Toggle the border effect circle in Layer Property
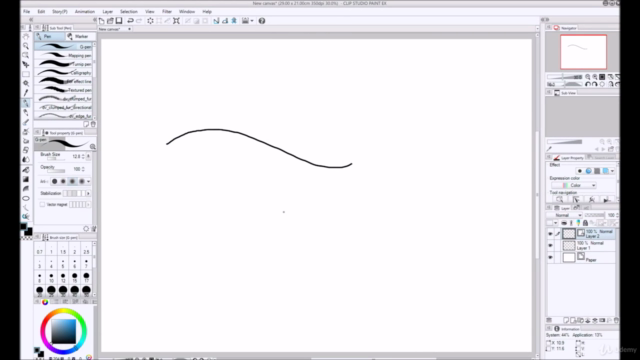This screenshot has height=360, width=640. click(580, 171)
